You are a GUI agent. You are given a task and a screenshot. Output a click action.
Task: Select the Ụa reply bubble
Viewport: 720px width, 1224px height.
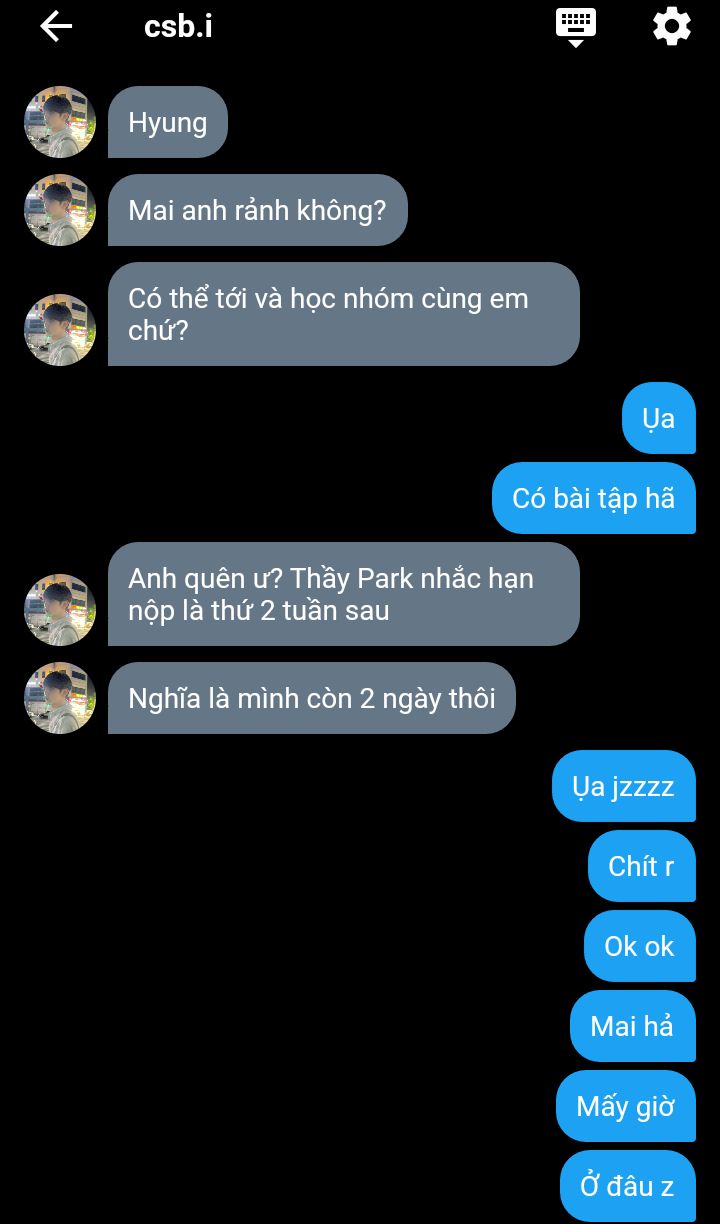click(x=659, y=418)
